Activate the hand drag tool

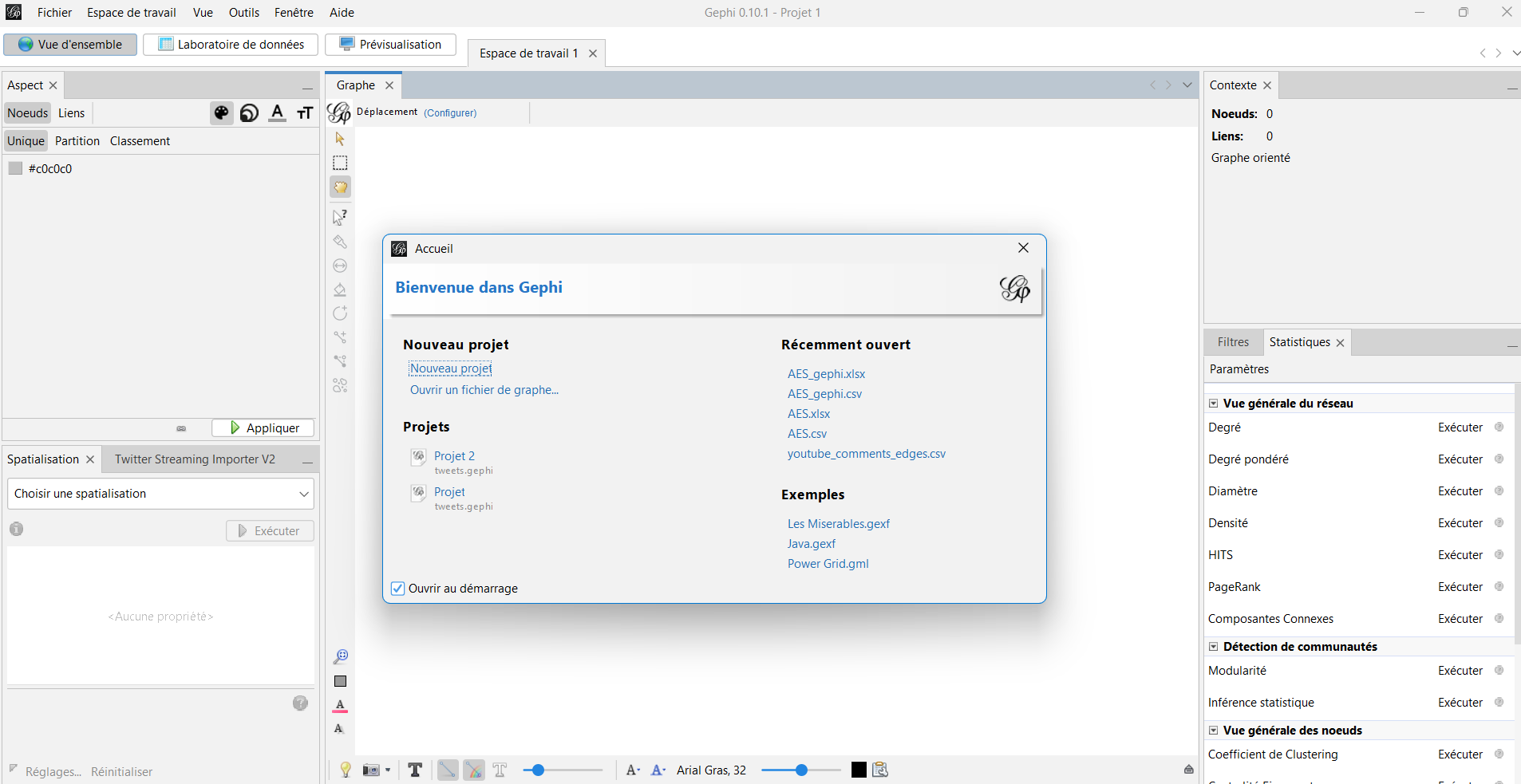[340, 187]
